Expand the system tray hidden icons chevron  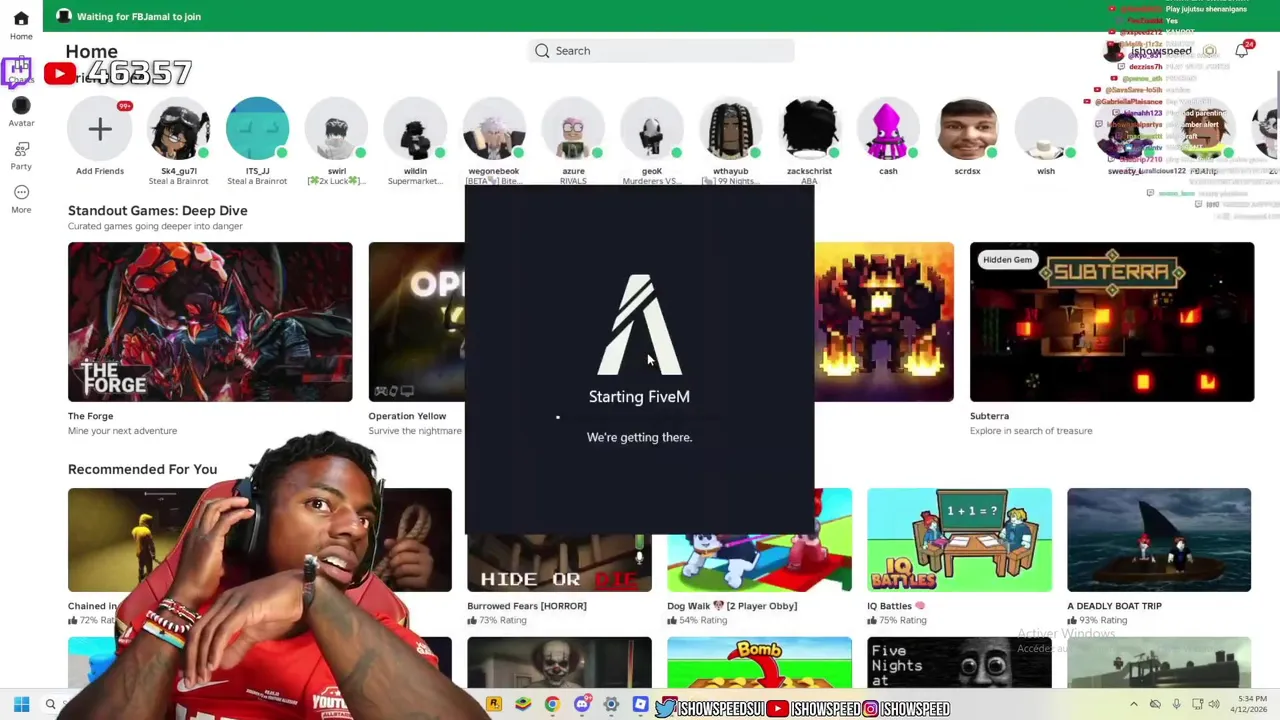[x=1133, y=705]
